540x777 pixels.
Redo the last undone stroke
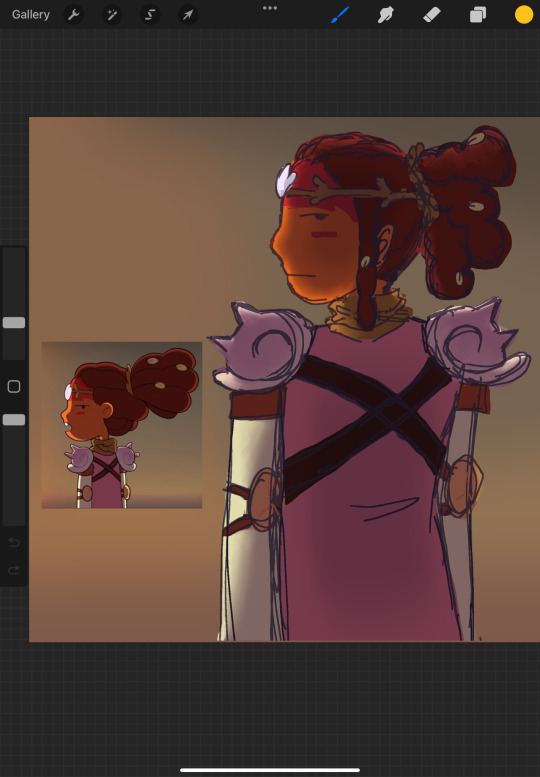14,570
